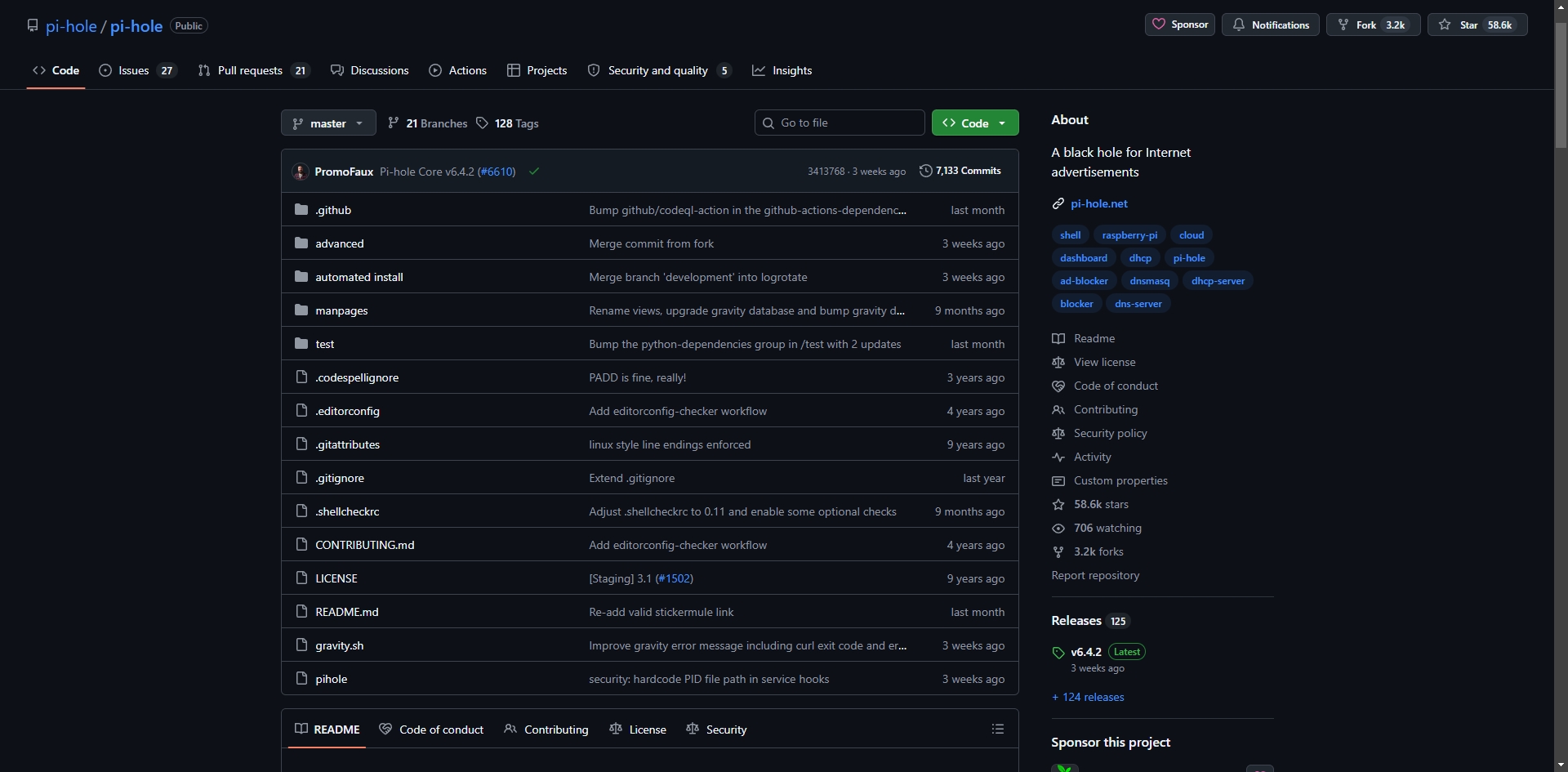This screenshot has height=772, width=1568.
Task: Click the tag icon beside v6.4.2 release
Action: tap(1058, 652)
